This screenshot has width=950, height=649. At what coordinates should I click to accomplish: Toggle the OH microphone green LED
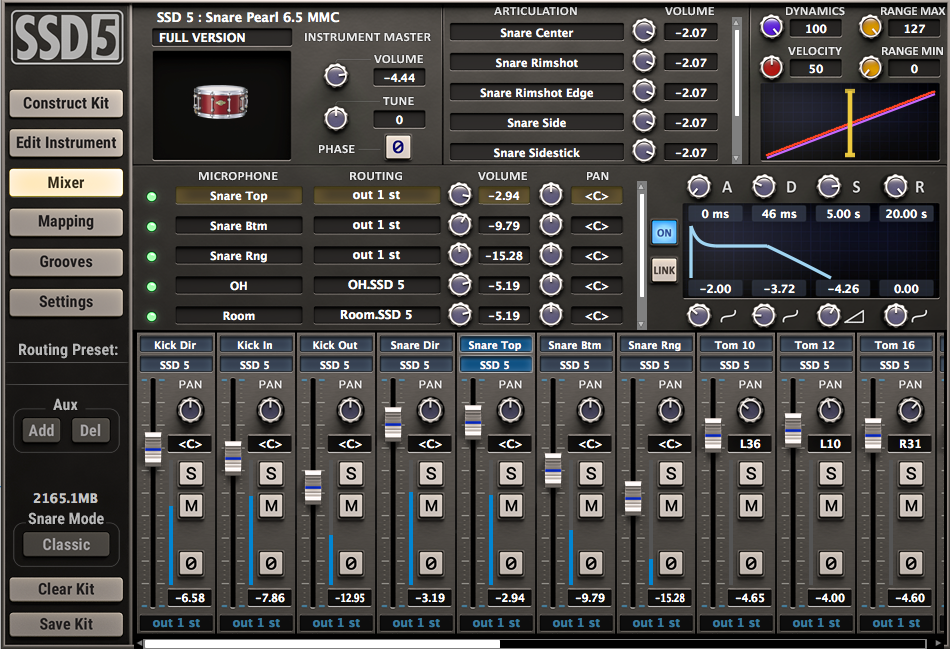(151, 287)
